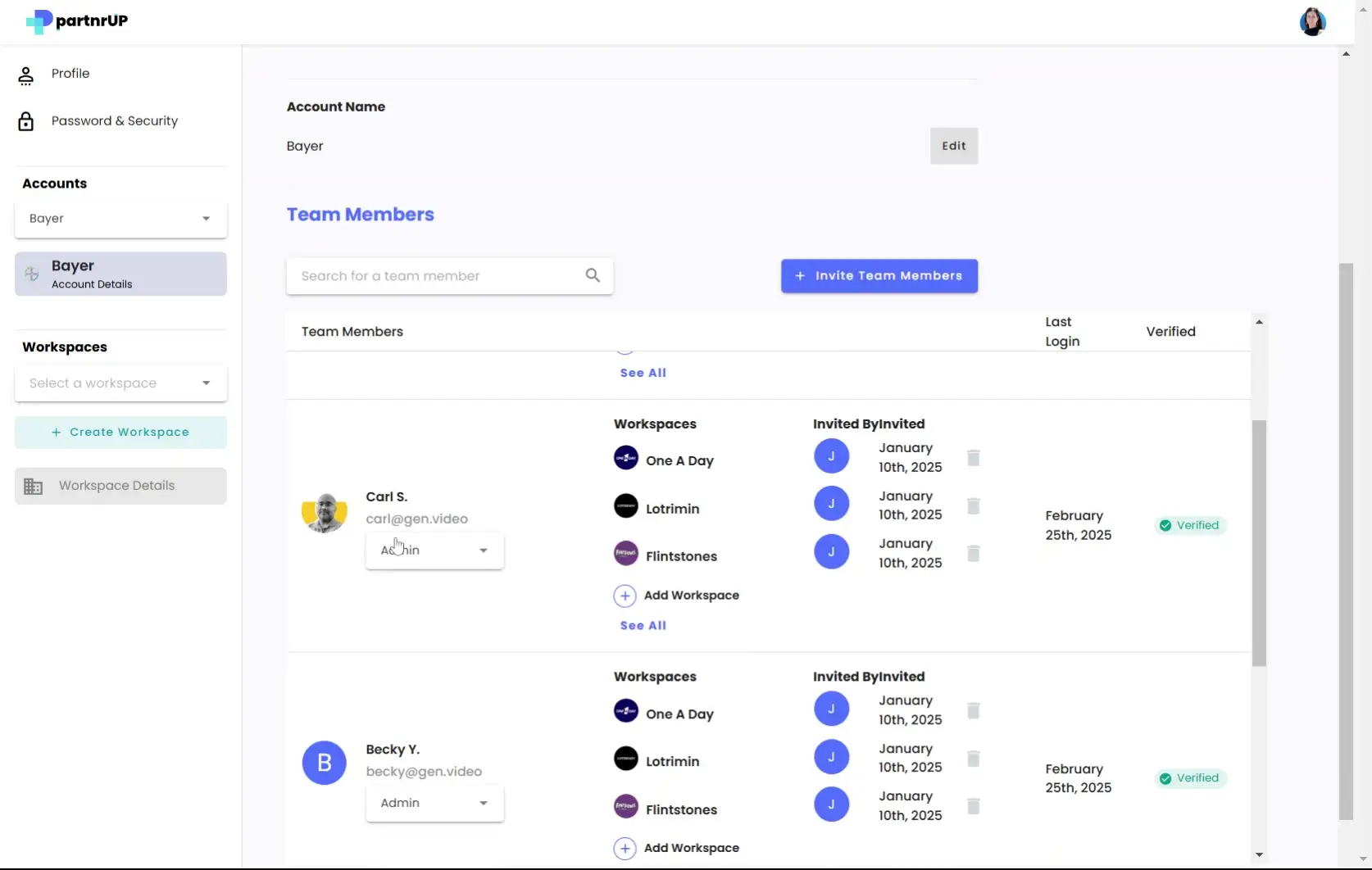This screenshot has width=1372, height=870.
Task: Edit the account name Bayer
Action: (x=953, y=145)
